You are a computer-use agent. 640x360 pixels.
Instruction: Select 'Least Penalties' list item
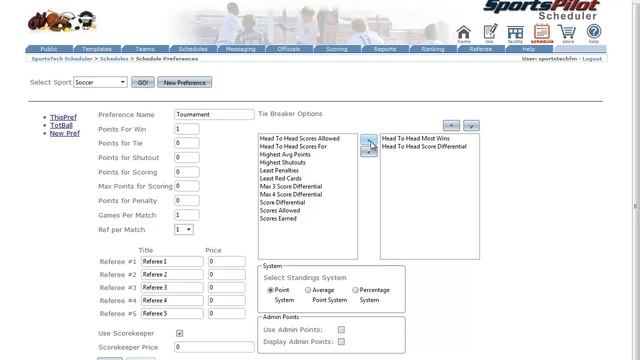279,170
